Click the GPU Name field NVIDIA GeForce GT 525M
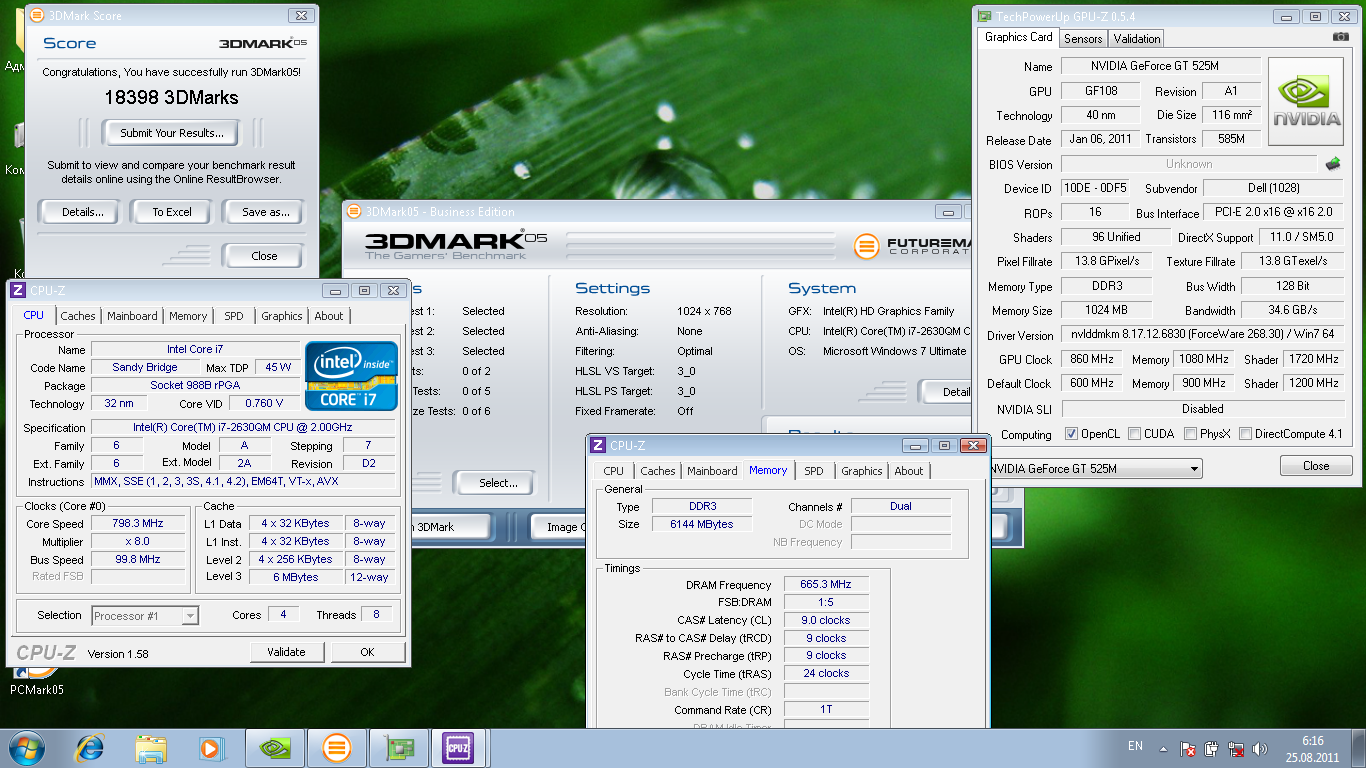This screenshot has height=768, width=1366. pyautogui.click(x=1160, y=66)
